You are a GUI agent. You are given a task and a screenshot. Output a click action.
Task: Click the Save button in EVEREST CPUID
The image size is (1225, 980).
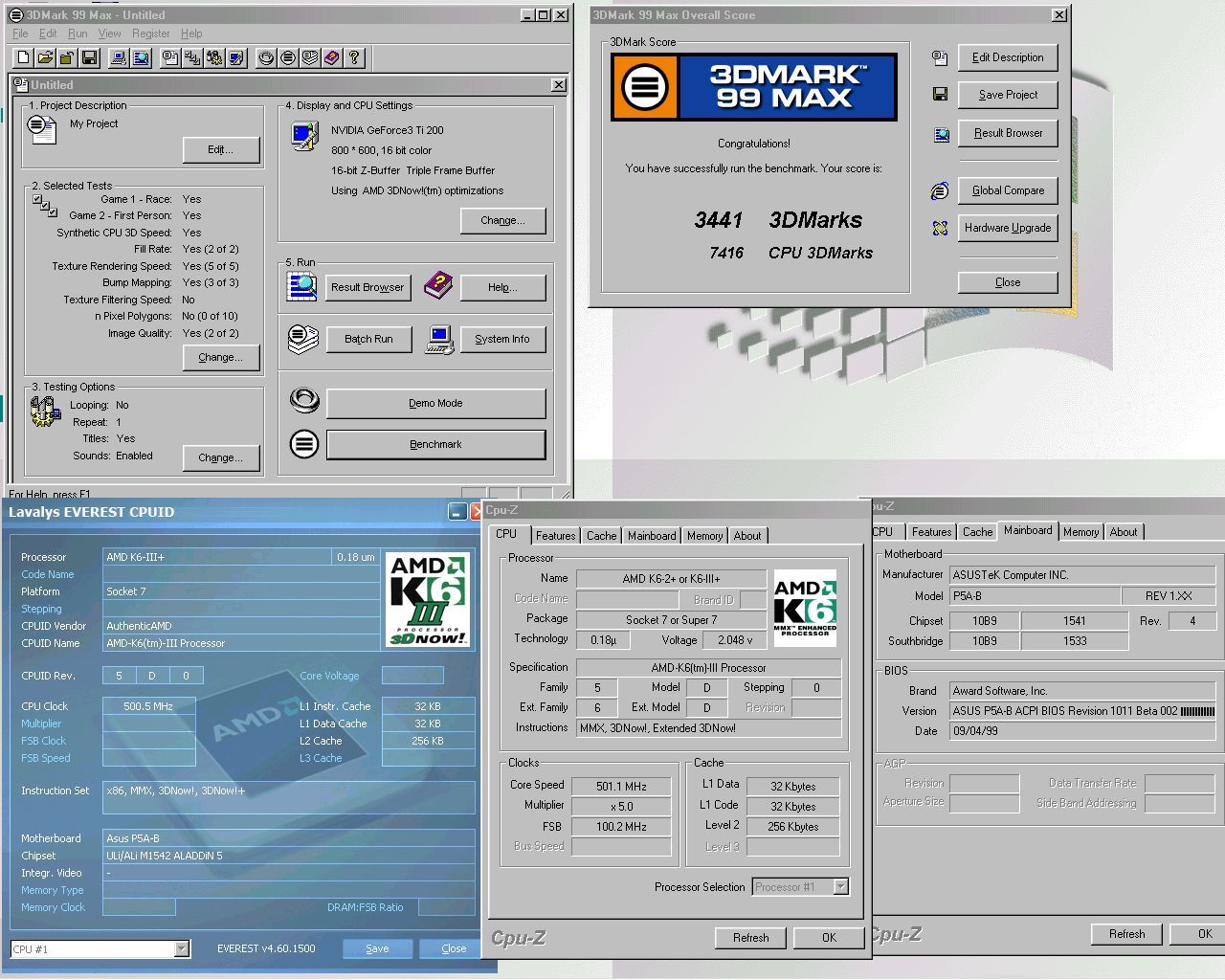[x=377, y=948]
